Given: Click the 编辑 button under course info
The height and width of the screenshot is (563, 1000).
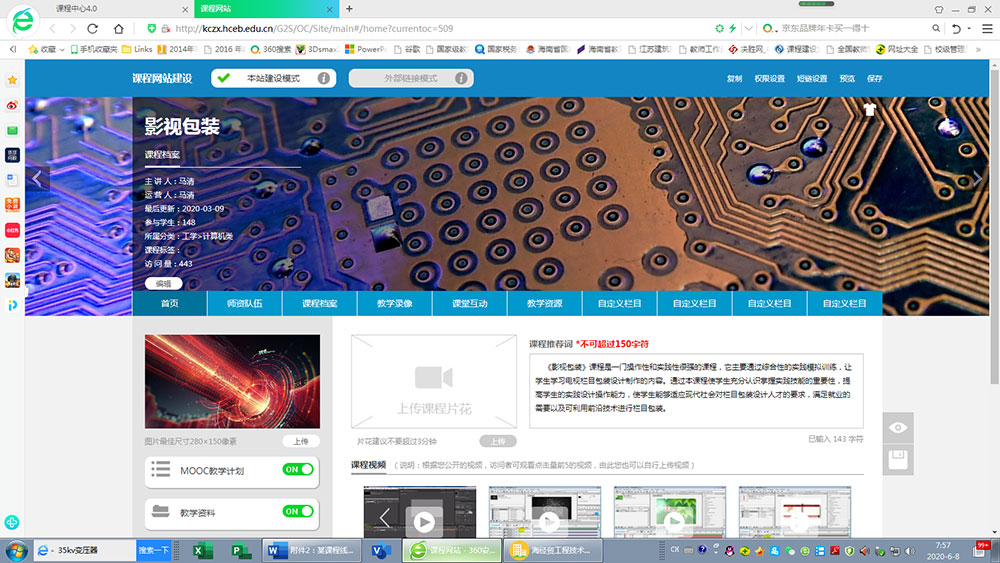Looking at the screenshot, I should (163, 283).
